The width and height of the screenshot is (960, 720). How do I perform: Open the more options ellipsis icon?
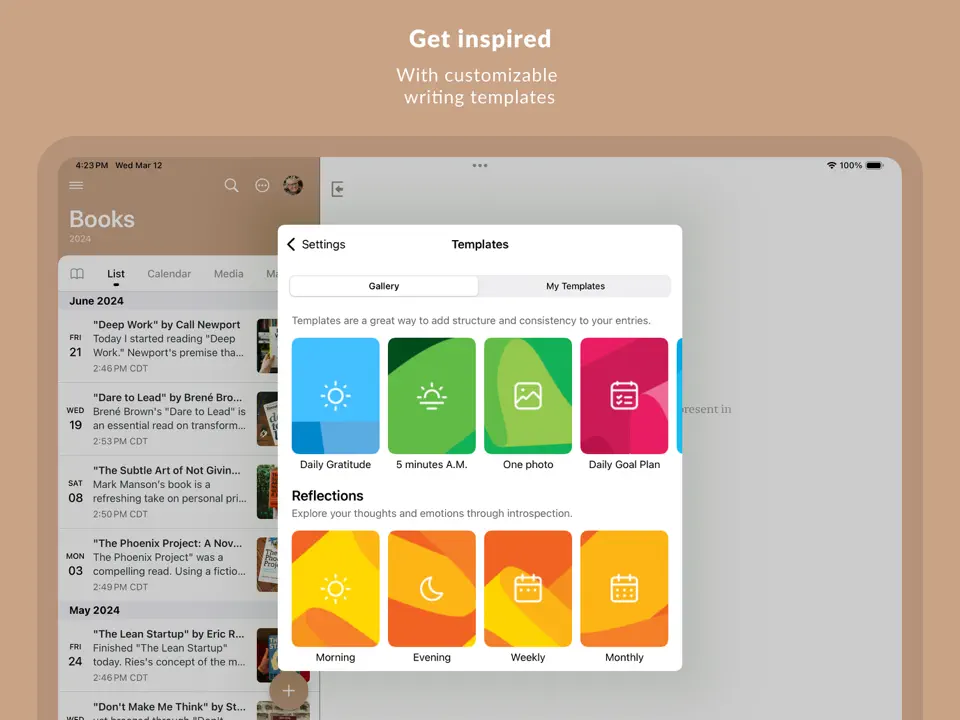pyautogui.click(x=262, y=186)
